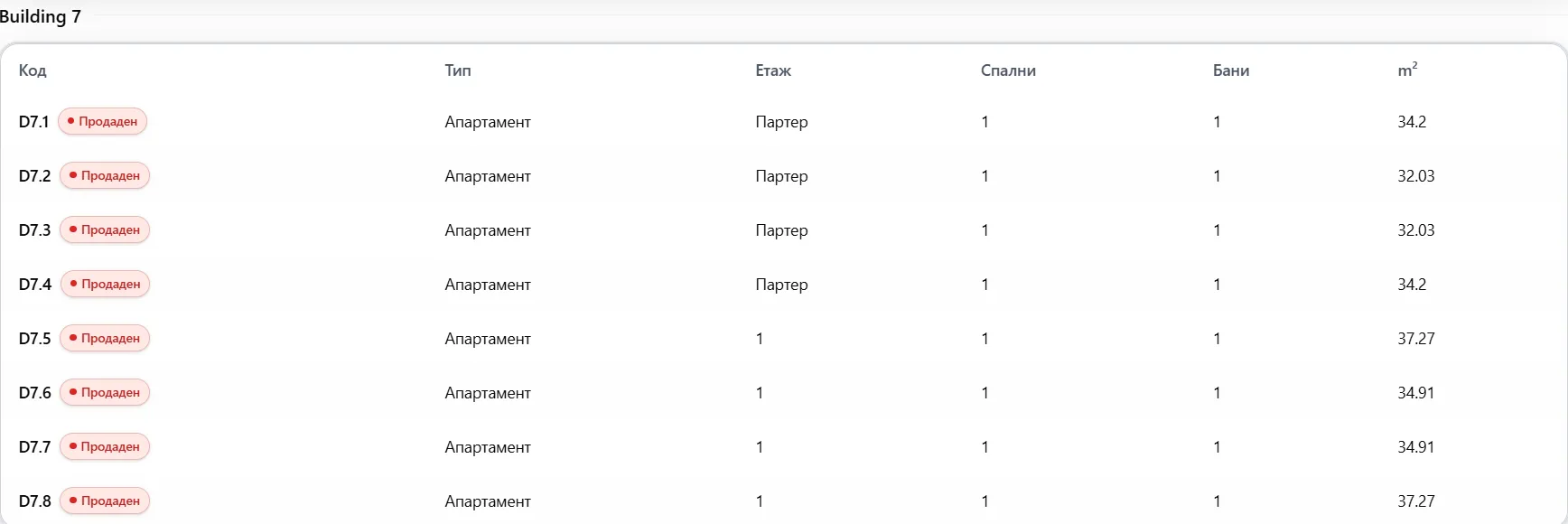Screen dimensions: 1568x524
Task: Click the 37.27 area value for D7.5
Action: pyautogui.click(x=1416, y=339)
